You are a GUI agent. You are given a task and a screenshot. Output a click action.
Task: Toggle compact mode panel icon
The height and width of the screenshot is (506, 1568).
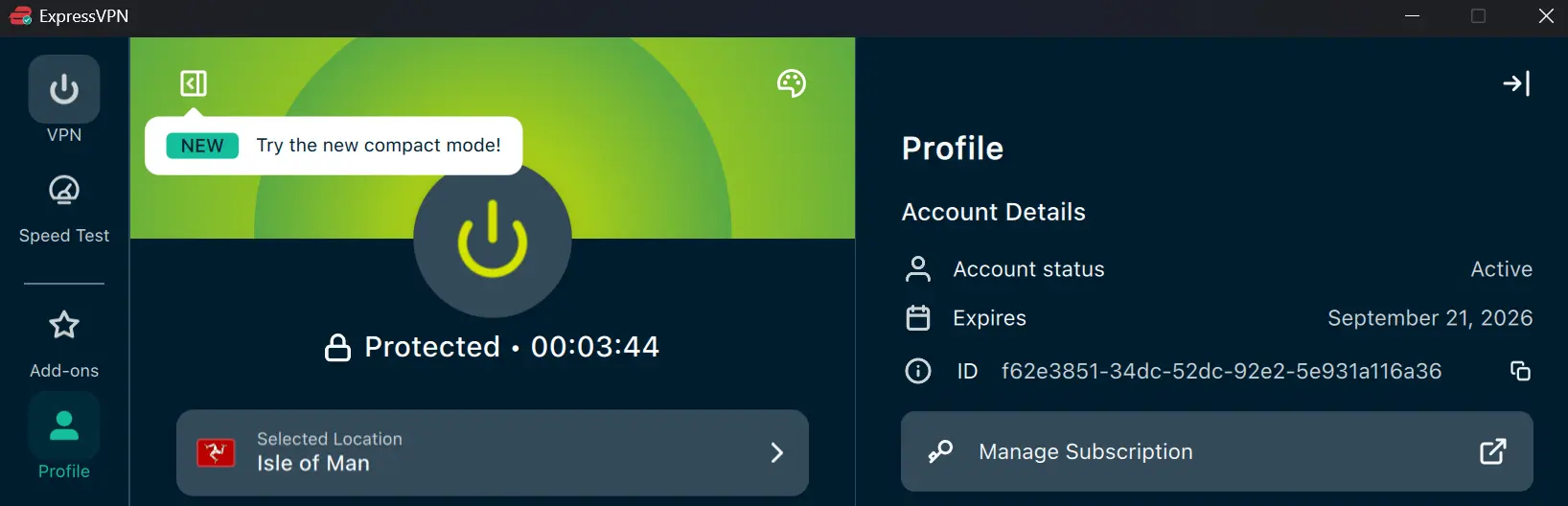pyautogui.click(x=194, y=83)
